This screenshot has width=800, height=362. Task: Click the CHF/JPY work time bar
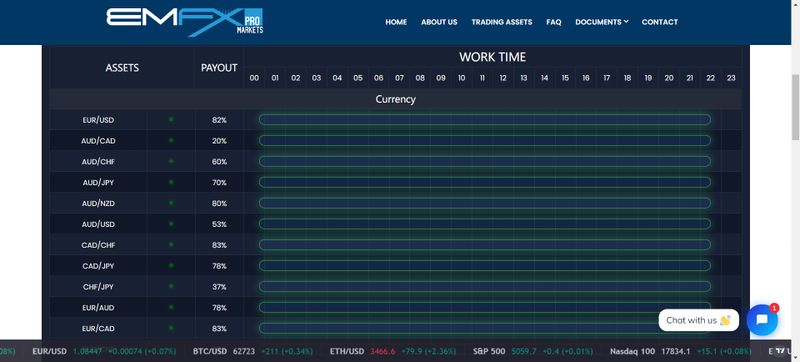[485, 287]
